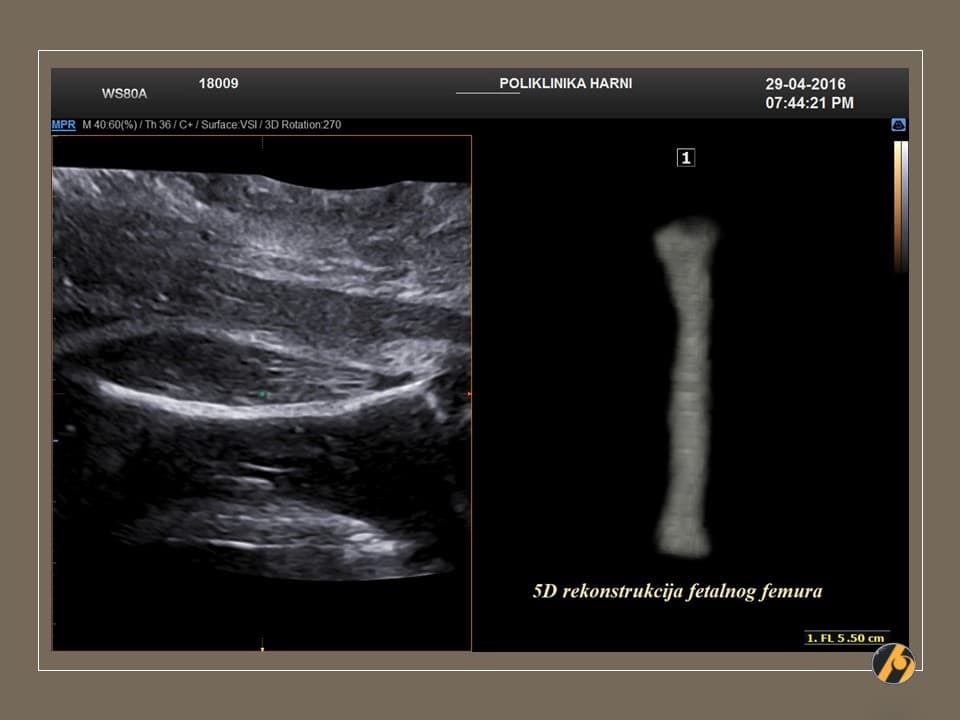Click the time stamp 07:44:21 PM
Screen dimensions: 960x720
809,103
